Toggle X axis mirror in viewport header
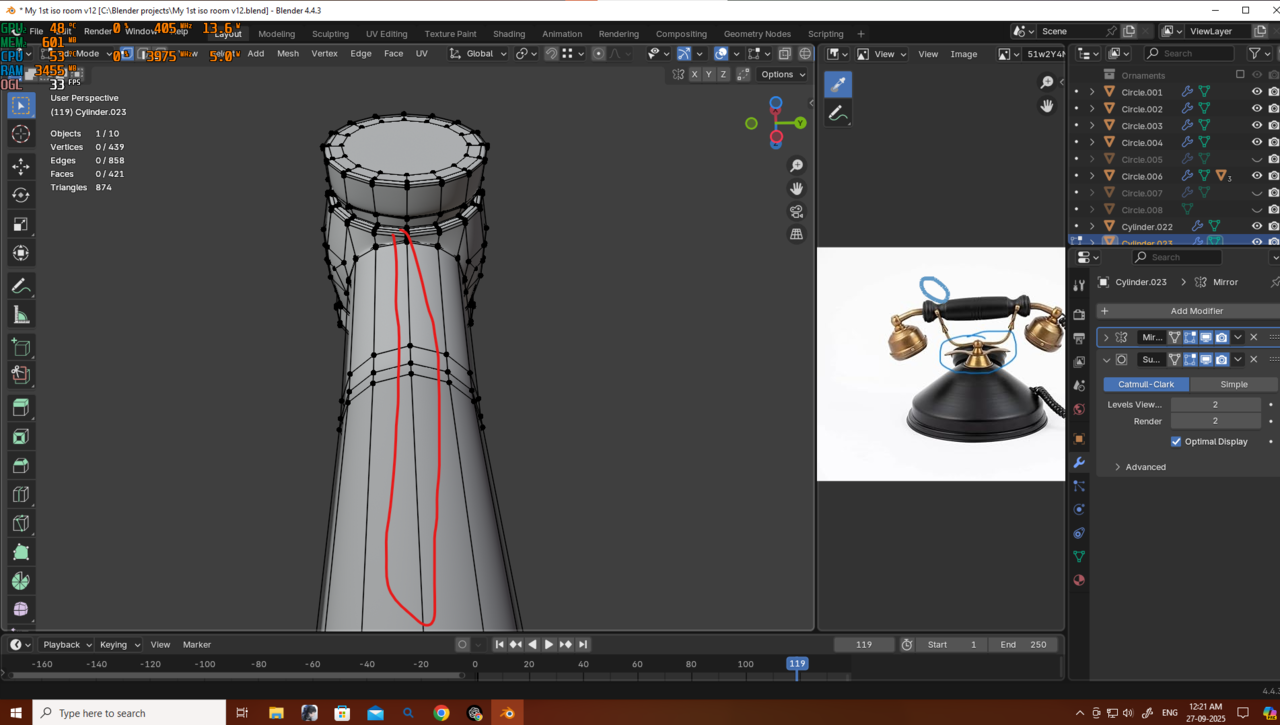Screen dimensions: 1280x725 [x=694, y=75]
